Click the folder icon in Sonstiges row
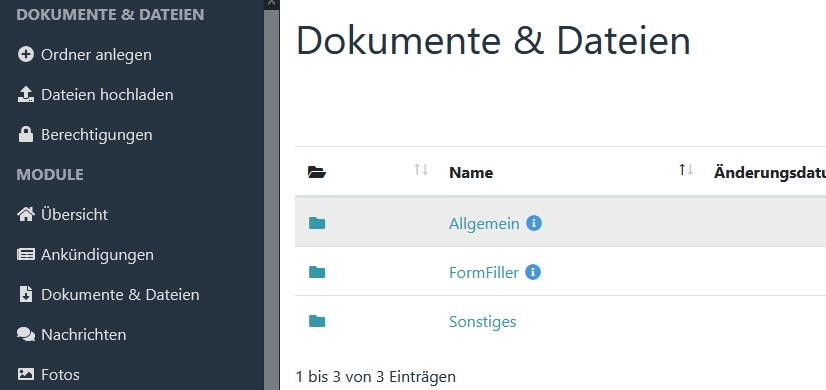 coord(317,321)
